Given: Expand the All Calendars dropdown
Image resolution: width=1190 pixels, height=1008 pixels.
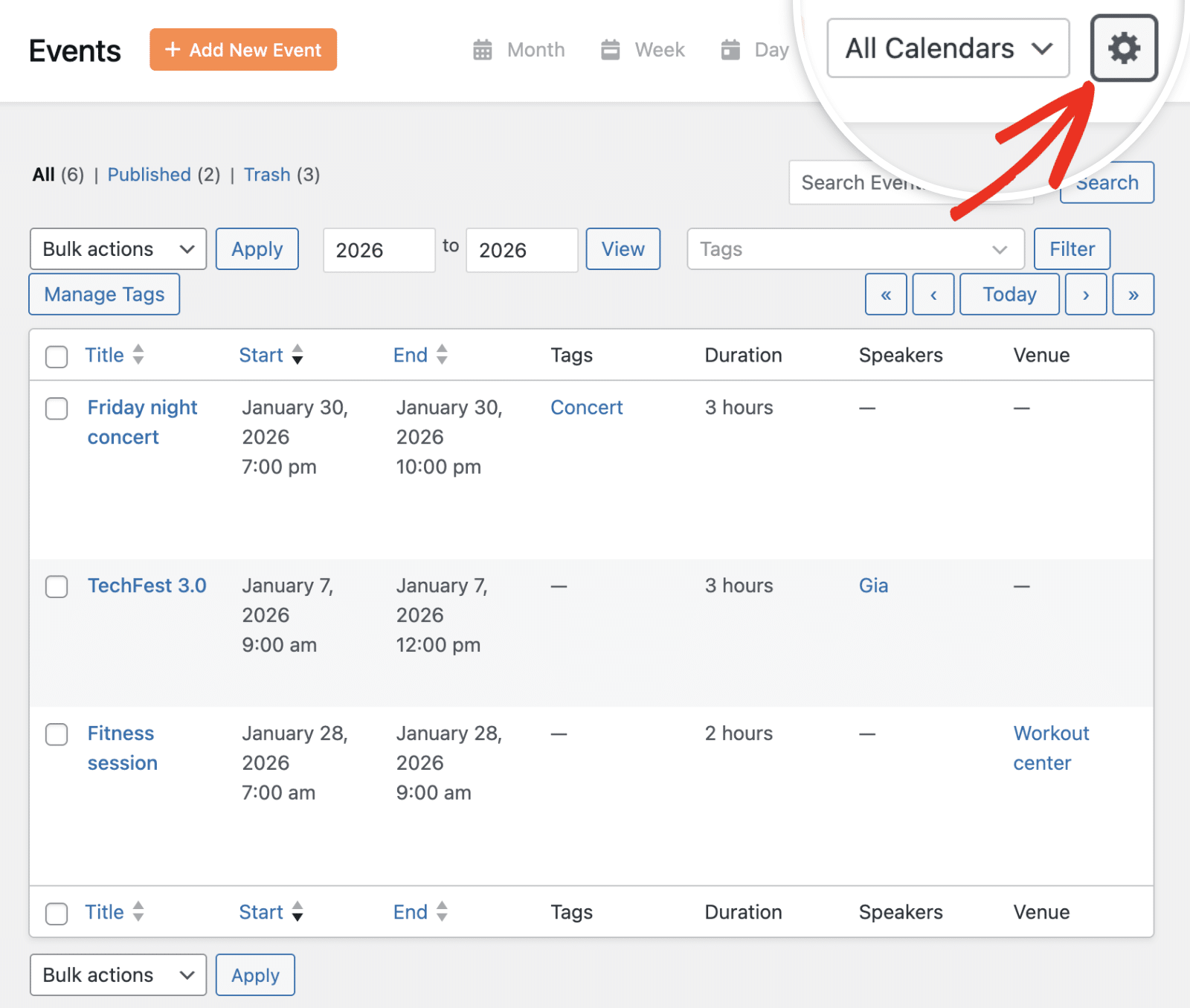Looking at the screenshot, I should pos(948,48).
